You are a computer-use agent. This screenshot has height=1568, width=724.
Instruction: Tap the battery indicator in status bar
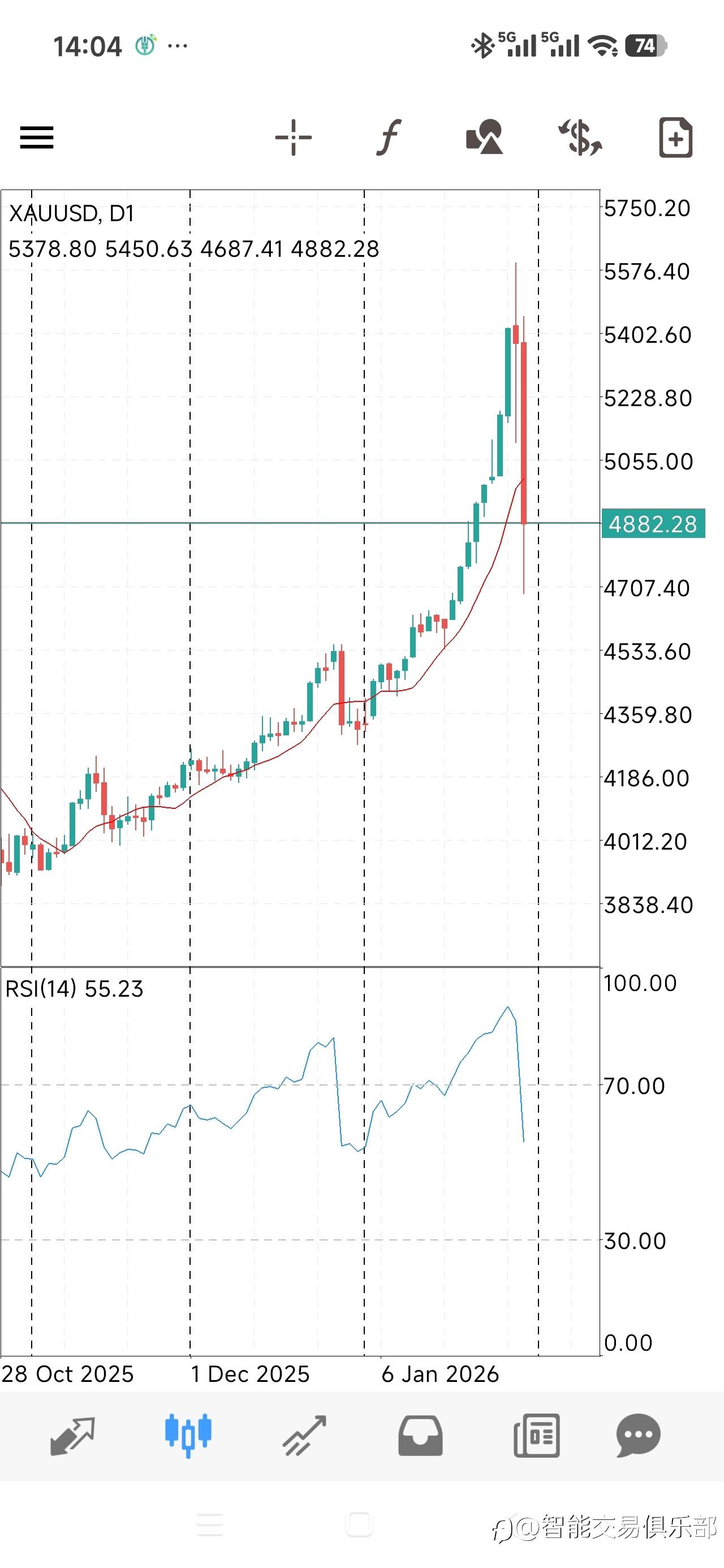click(647, 46)
